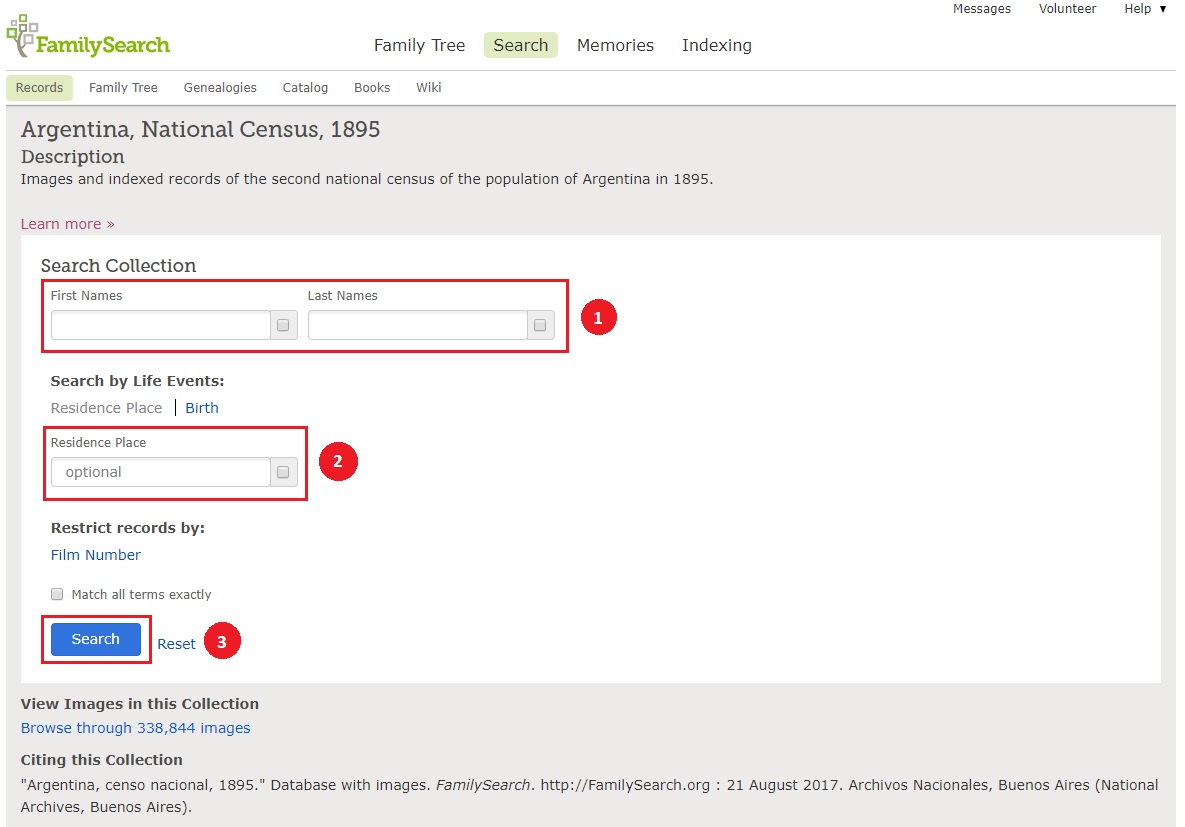Switch to the Genealogies sub-tab
1185x827 pixels.
220,88
